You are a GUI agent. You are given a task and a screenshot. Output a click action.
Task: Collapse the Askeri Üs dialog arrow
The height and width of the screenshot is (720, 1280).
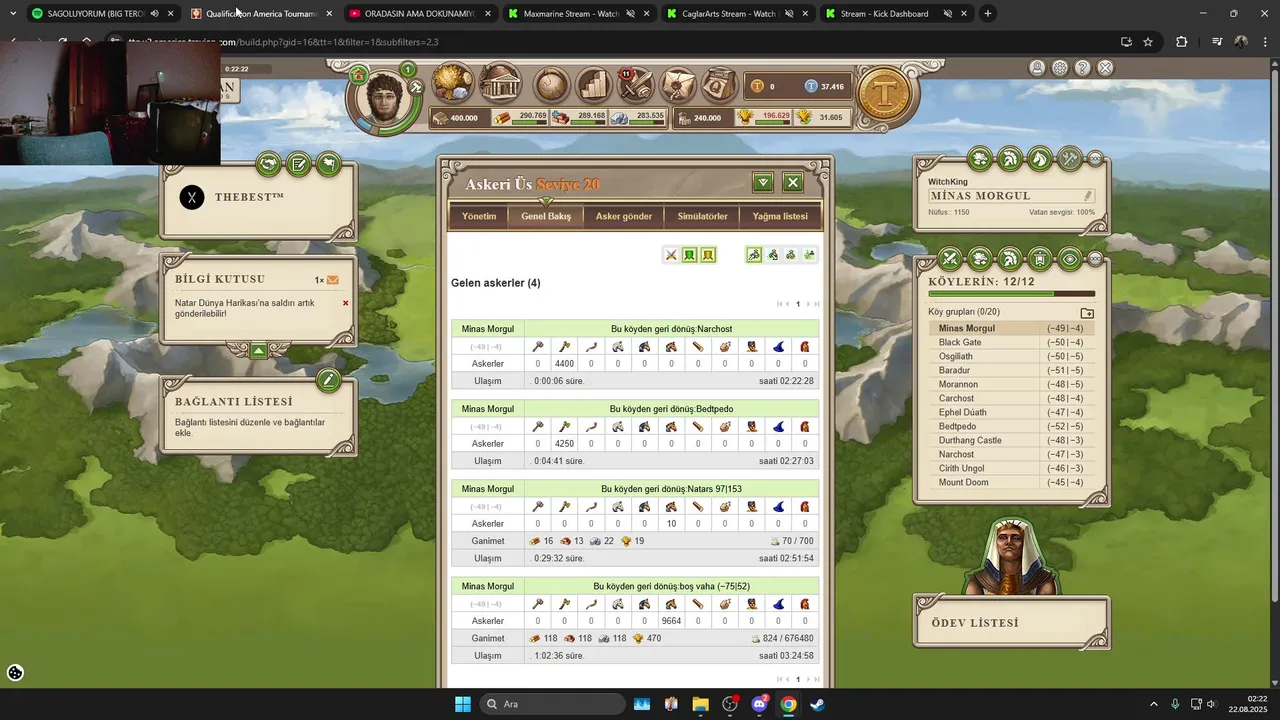pos(763,182)
